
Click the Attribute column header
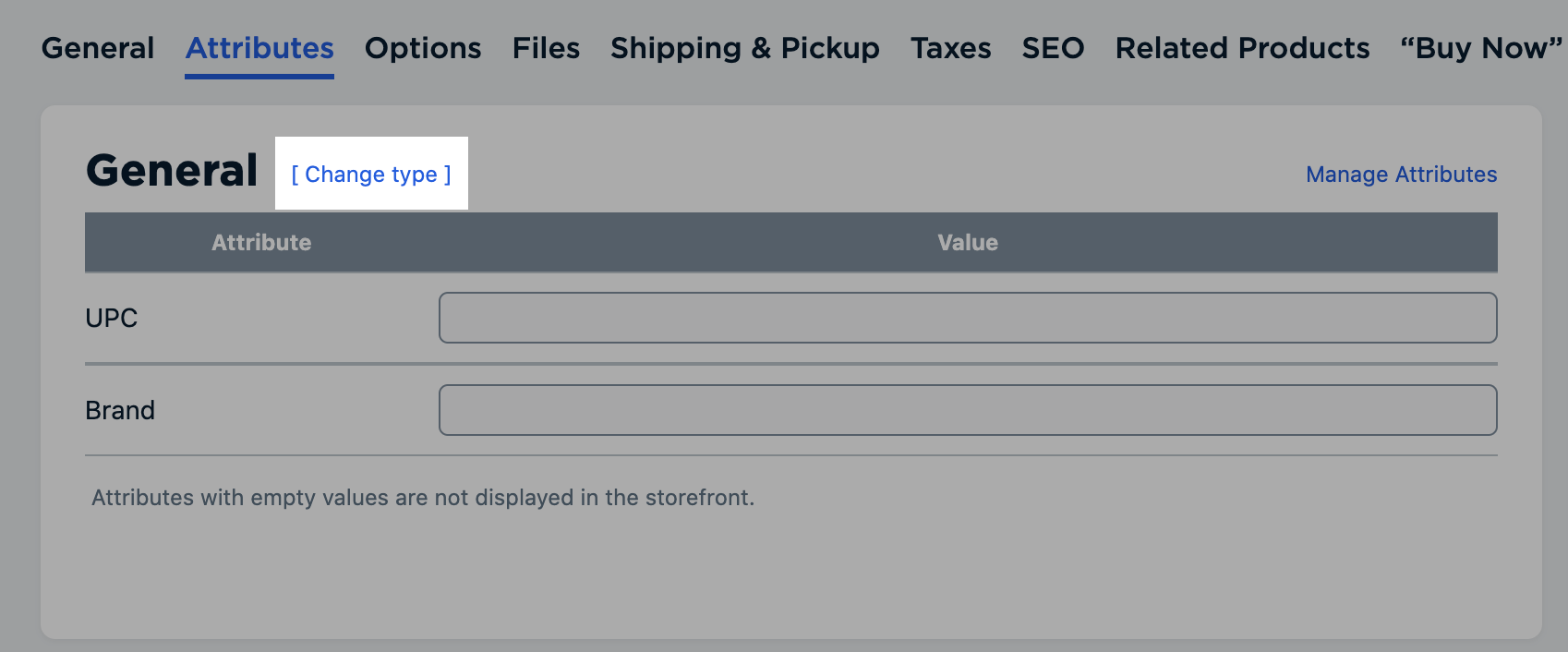pos(261,242)
